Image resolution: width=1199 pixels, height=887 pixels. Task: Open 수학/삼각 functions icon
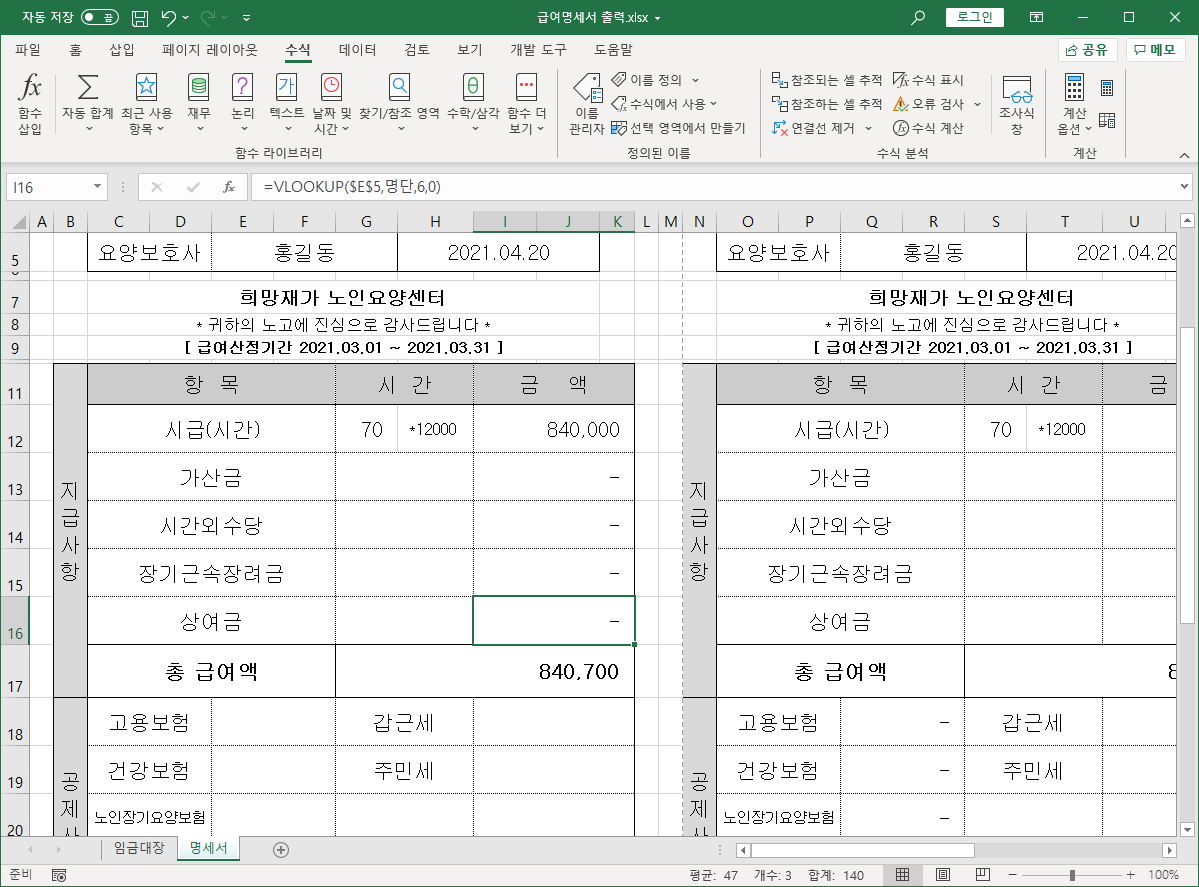[x=473, y=87]
